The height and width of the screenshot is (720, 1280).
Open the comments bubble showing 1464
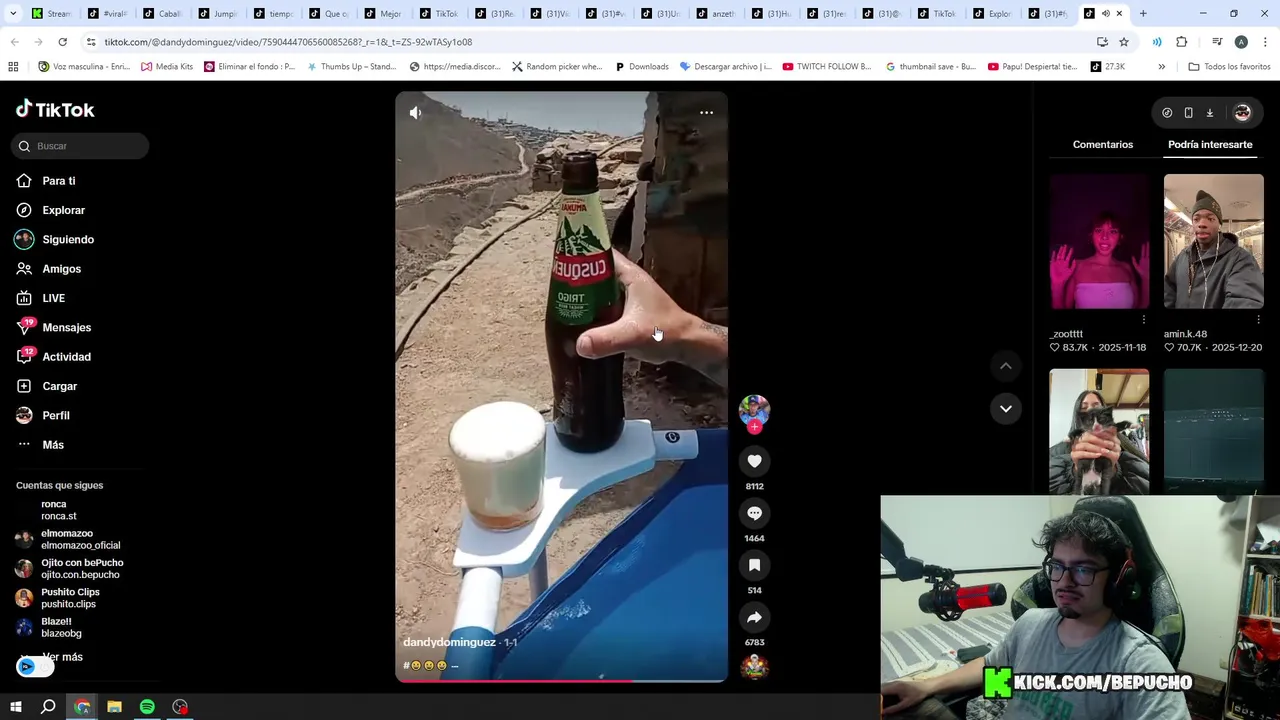point(754,513)
